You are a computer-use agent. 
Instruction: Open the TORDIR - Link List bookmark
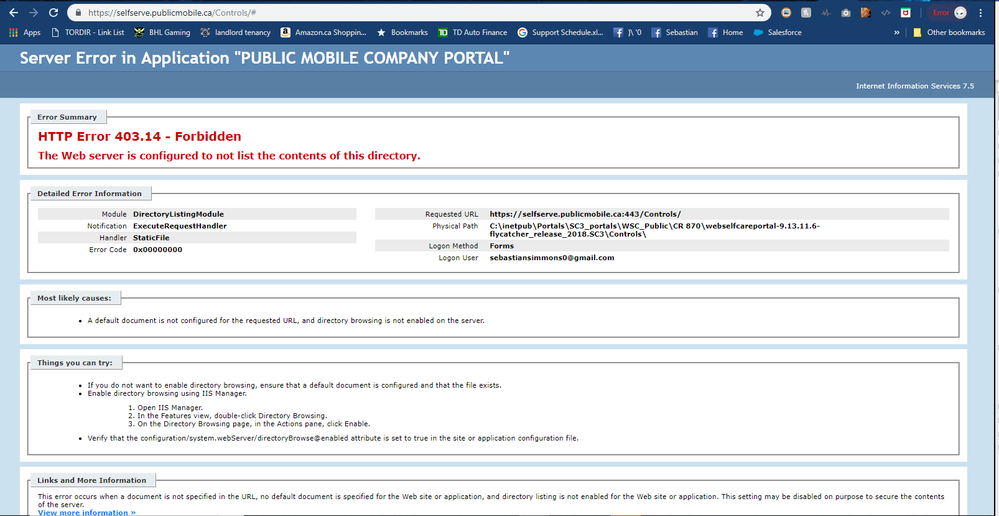click(x=87, y=32)
